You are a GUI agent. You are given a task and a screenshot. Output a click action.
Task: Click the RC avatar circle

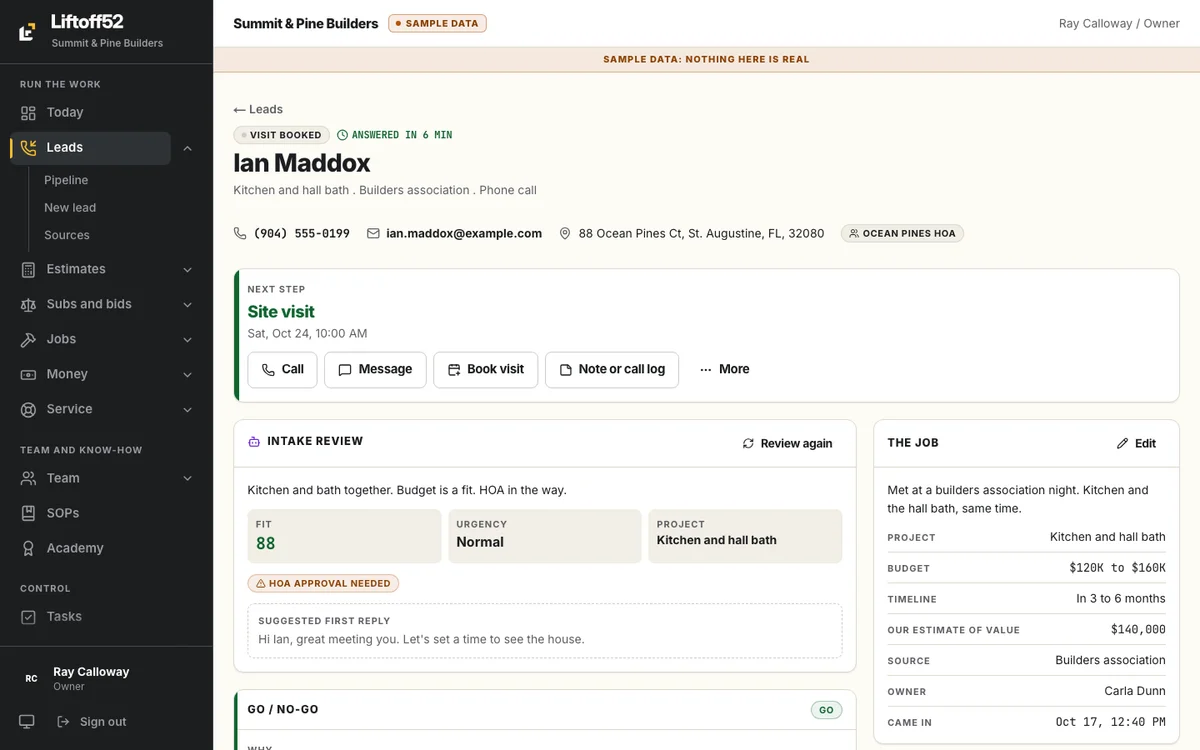[x=31, y=679]
